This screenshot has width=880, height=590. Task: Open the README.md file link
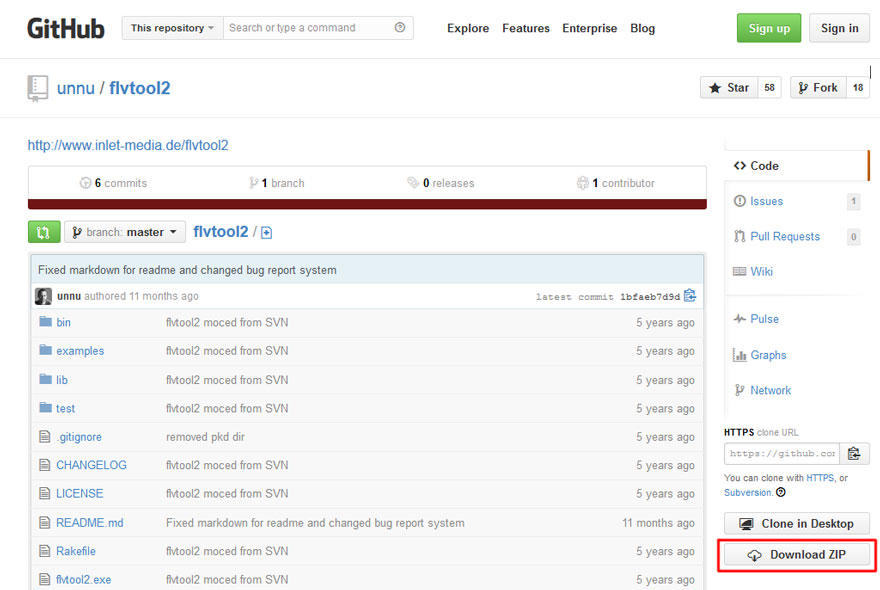tap(90, 523)
